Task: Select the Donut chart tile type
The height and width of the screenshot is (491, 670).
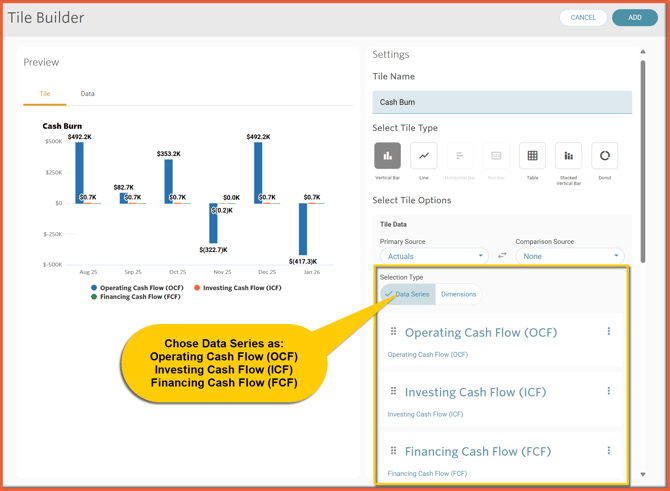Action: pos(605,156)
